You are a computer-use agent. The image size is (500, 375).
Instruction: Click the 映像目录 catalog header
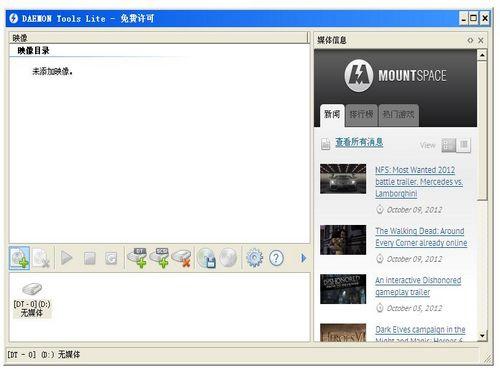pos(33,51)
